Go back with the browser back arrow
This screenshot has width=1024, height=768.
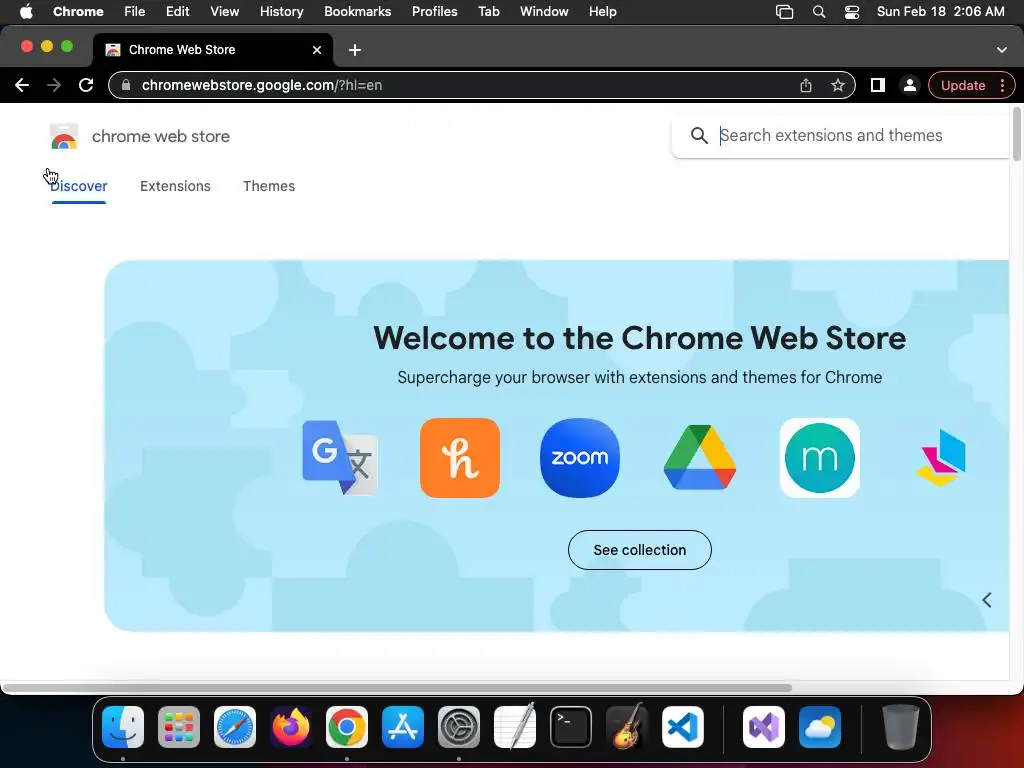tap(22, 85)
